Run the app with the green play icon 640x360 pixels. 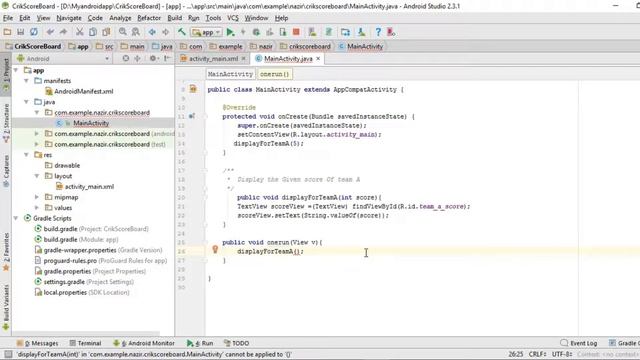click(230, 32)
